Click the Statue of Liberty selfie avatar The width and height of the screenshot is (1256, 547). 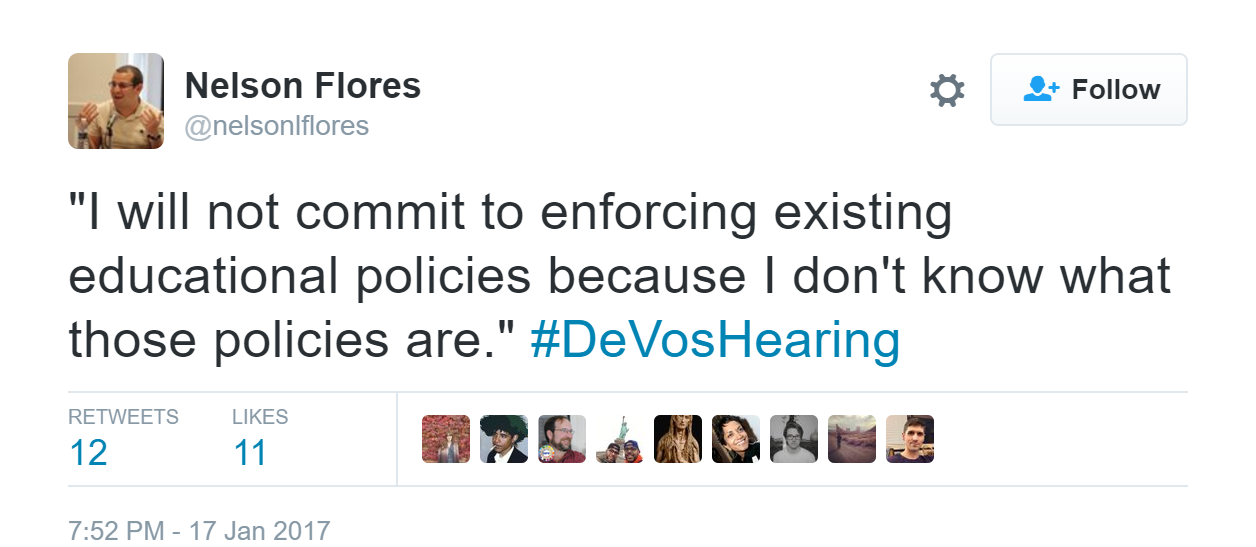(620, 439)
